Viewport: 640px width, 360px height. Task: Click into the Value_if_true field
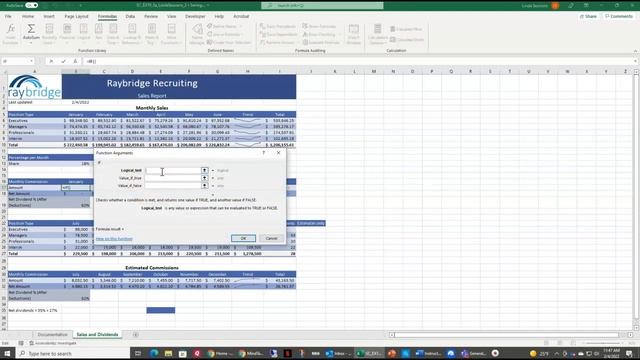pos(173,178)
